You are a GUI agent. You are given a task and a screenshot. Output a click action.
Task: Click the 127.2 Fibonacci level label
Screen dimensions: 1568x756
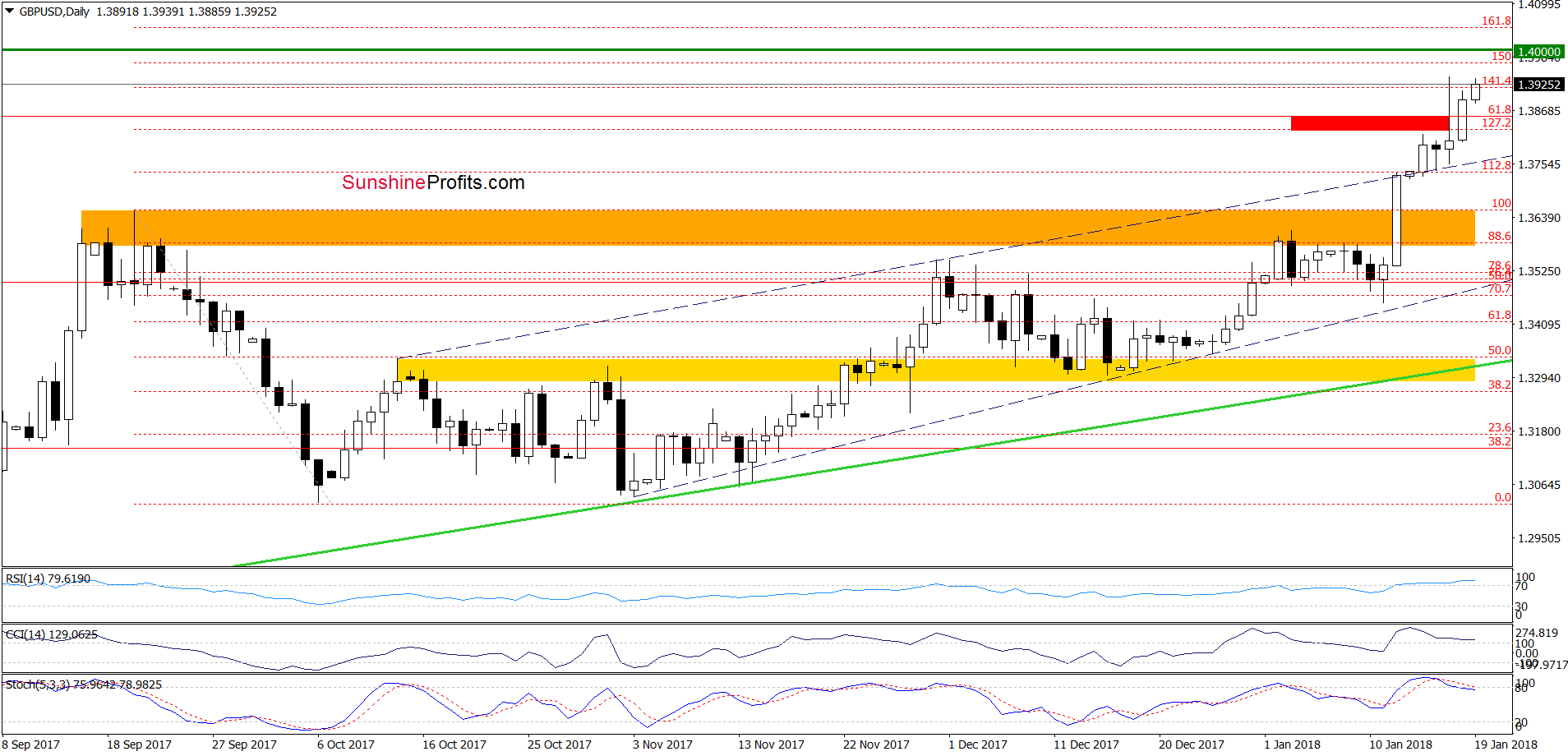(1497, 122)
